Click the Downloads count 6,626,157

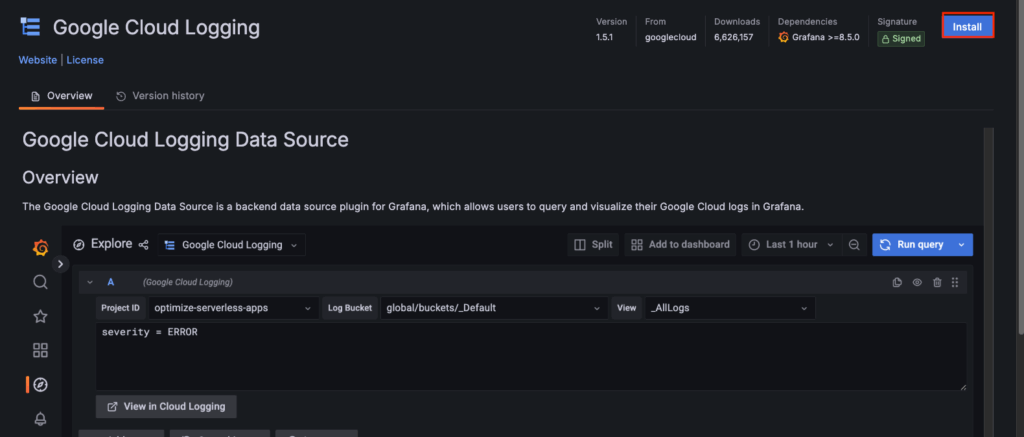[x=733, y=38]
